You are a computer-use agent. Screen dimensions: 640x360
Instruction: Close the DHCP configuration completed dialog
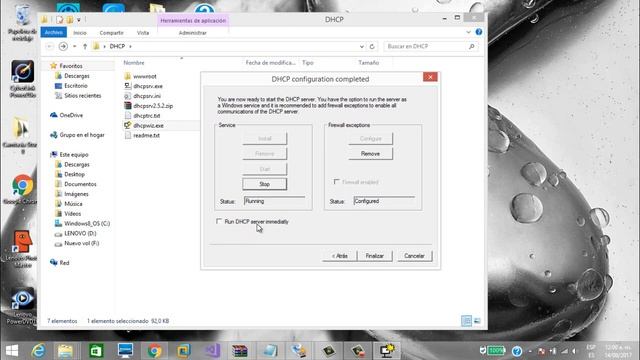point(430,77)
